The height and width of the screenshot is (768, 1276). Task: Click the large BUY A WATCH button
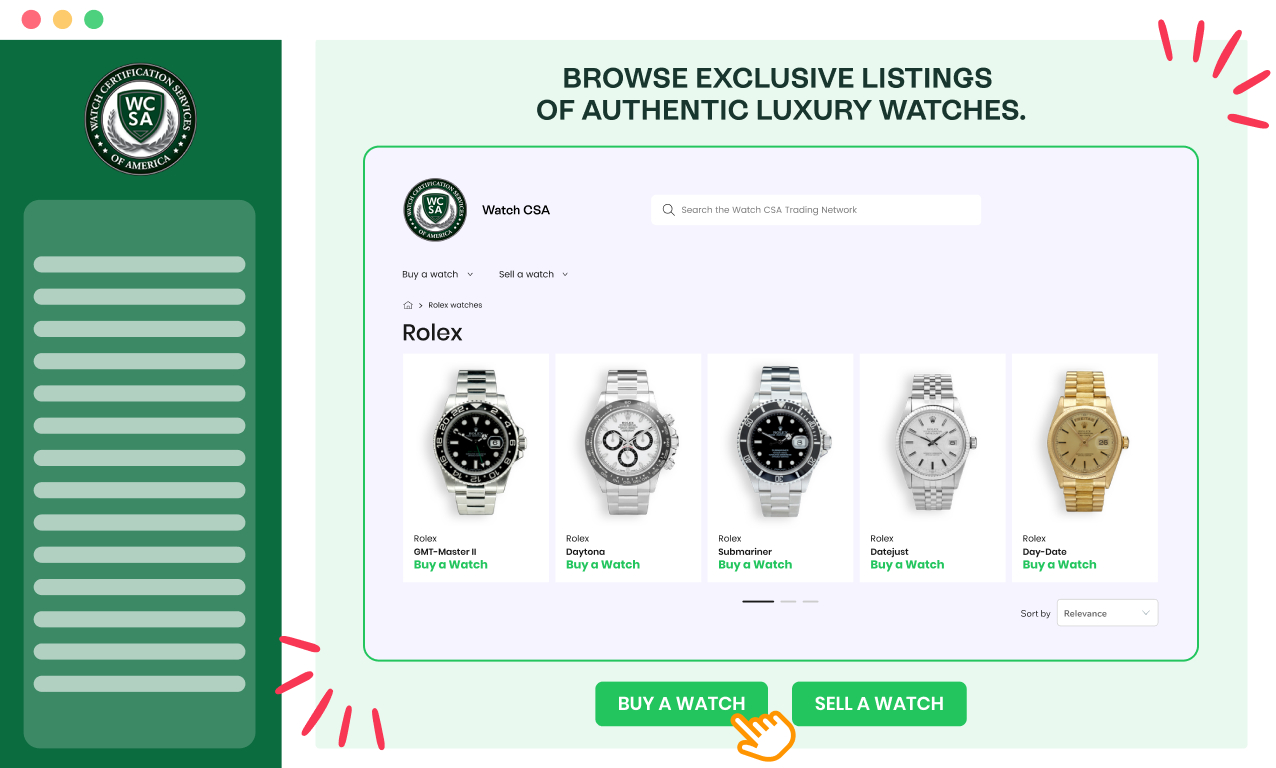[681, 704]
